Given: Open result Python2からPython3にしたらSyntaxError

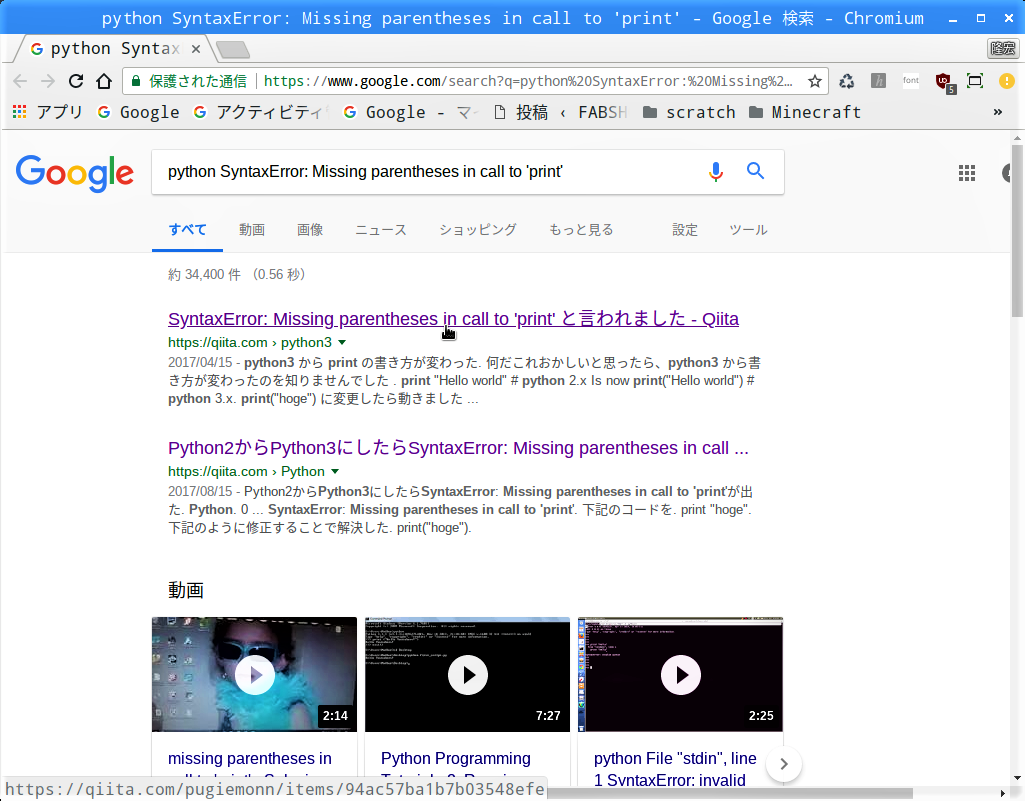Looking at the screenshot, I should (x=458, y=448).
